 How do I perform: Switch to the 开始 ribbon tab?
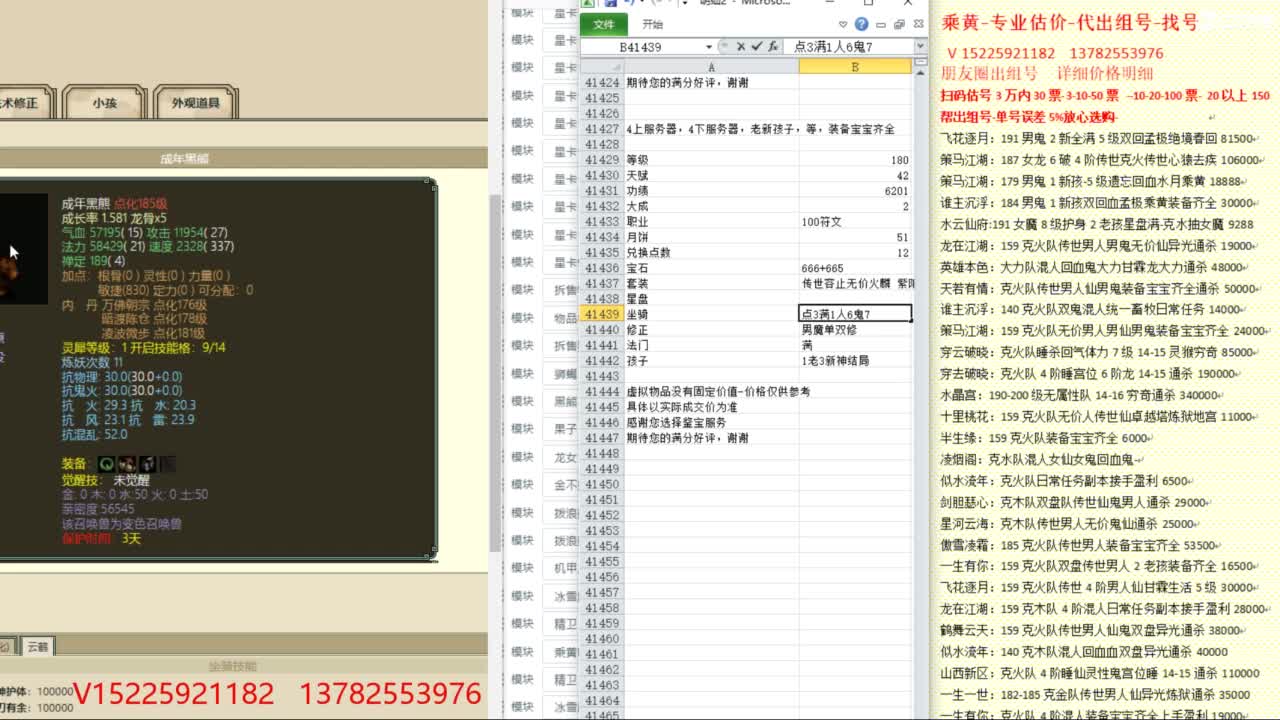point(653,24)
